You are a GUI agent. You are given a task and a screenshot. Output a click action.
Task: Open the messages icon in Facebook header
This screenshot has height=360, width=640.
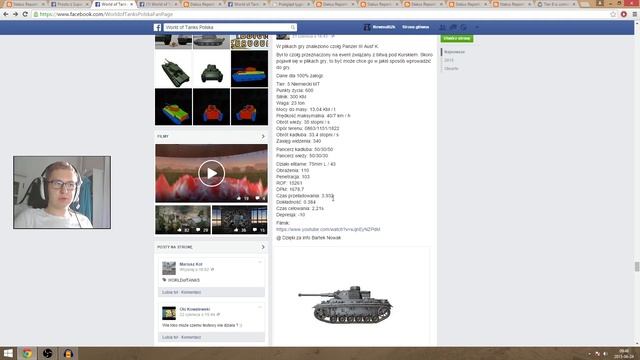pos(453,27)
